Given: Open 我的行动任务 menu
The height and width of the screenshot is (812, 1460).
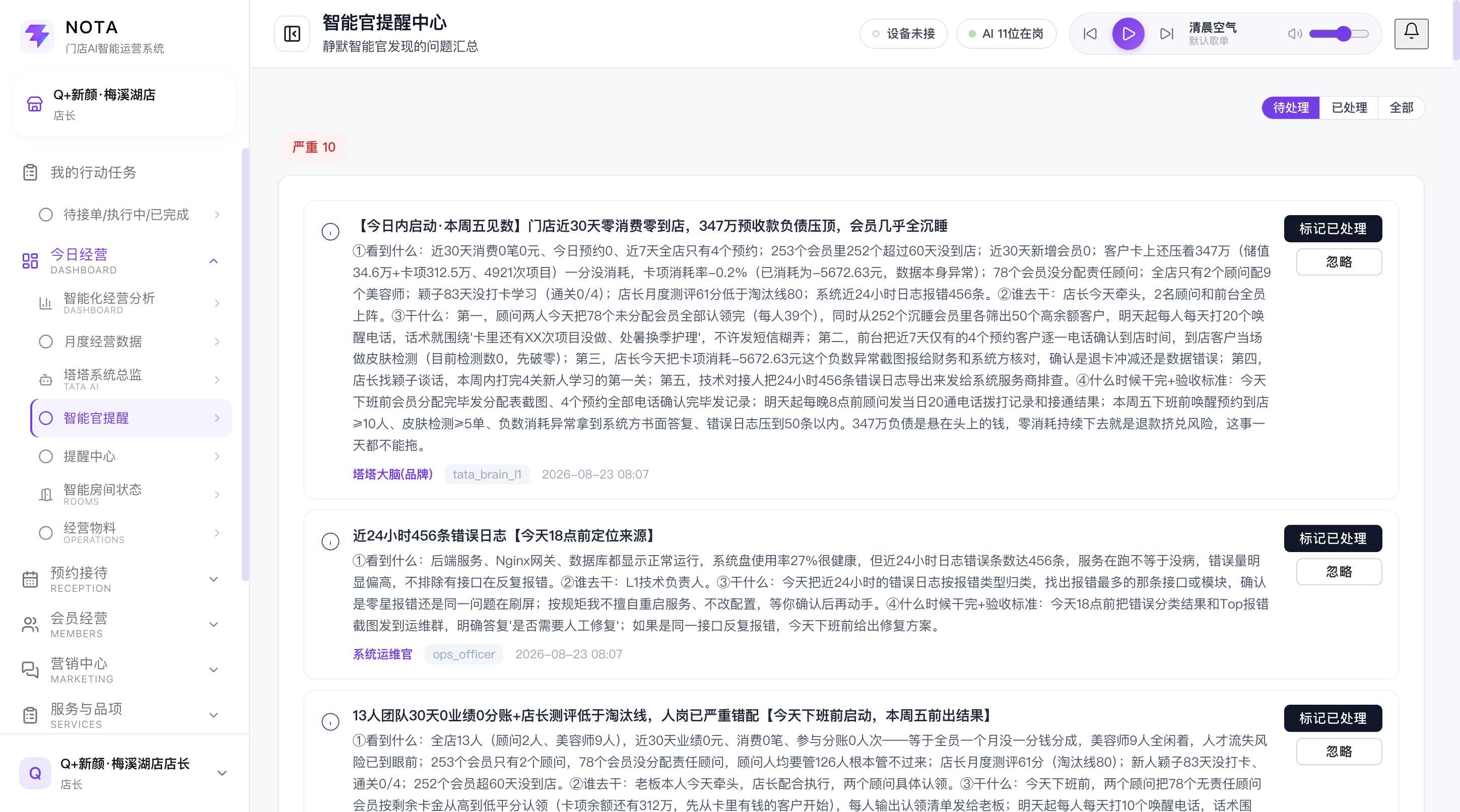Looking at the screenshot, I should [x=122, y=172].
